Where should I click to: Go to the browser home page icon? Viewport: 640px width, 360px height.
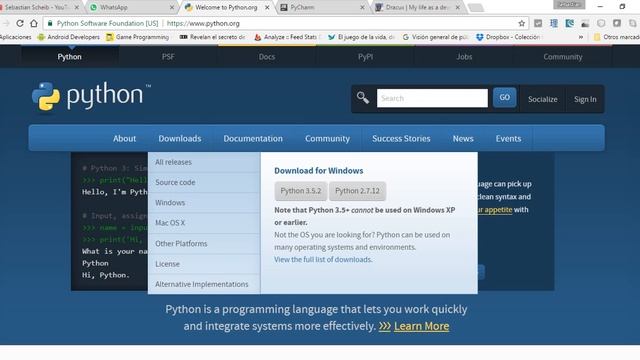click(x=34, y=23)
